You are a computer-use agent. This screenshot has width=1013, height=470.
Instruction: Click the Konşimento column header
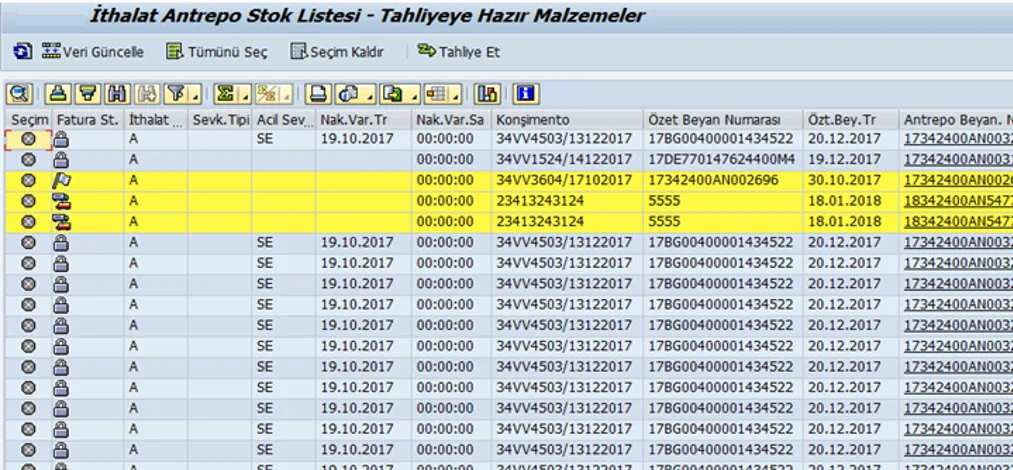(567, 120)
